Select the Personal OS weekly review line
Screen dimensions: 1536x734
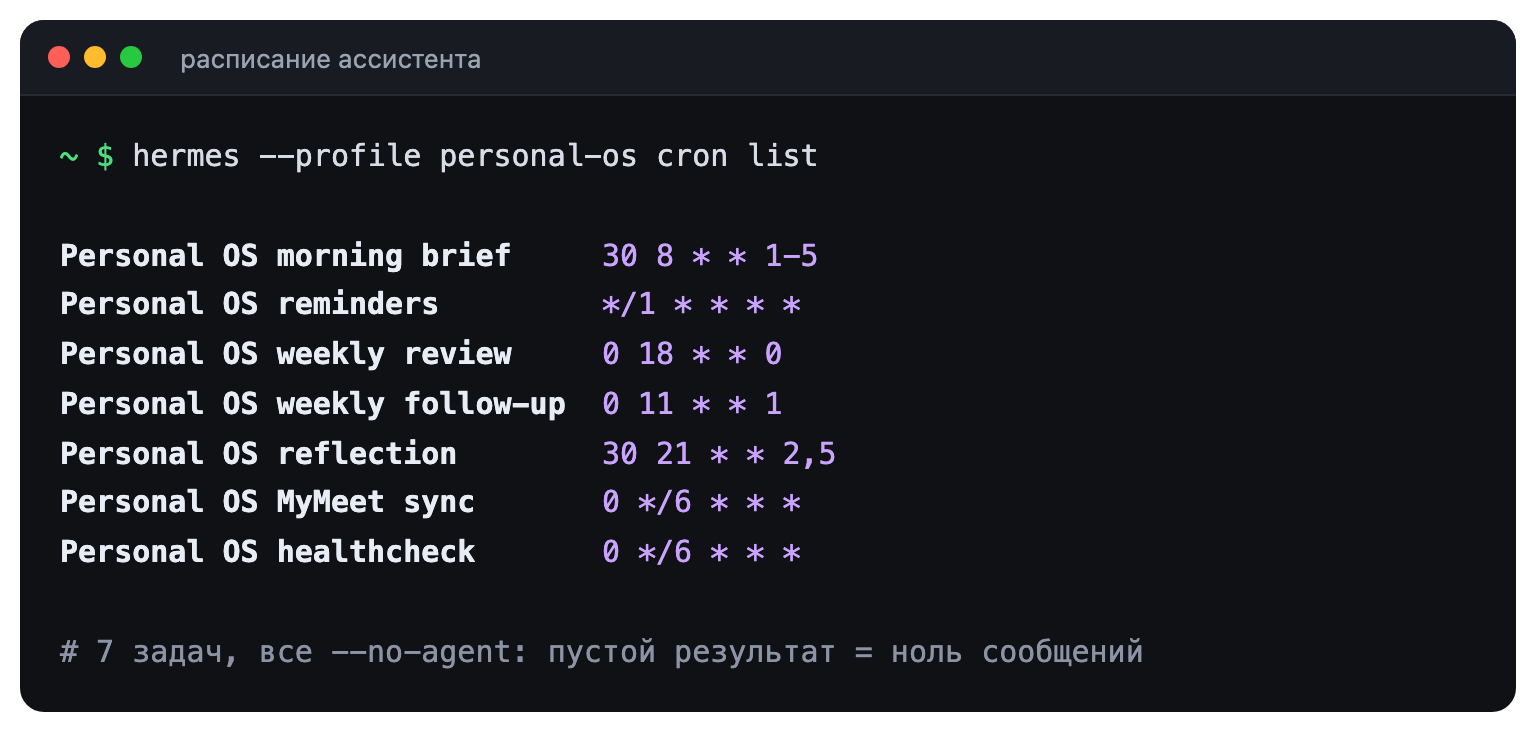click(x=421, y=354)
